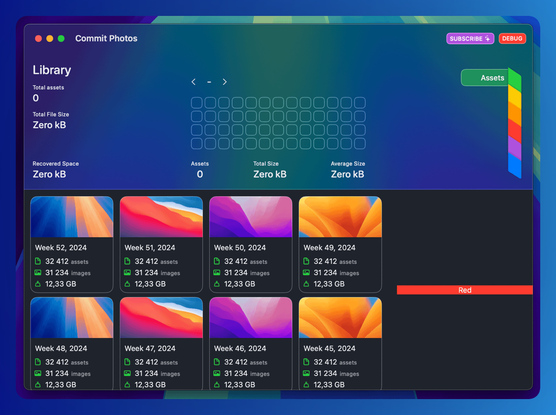Select the Assets tab
This screenshot has height=415, width=556.
485,78
